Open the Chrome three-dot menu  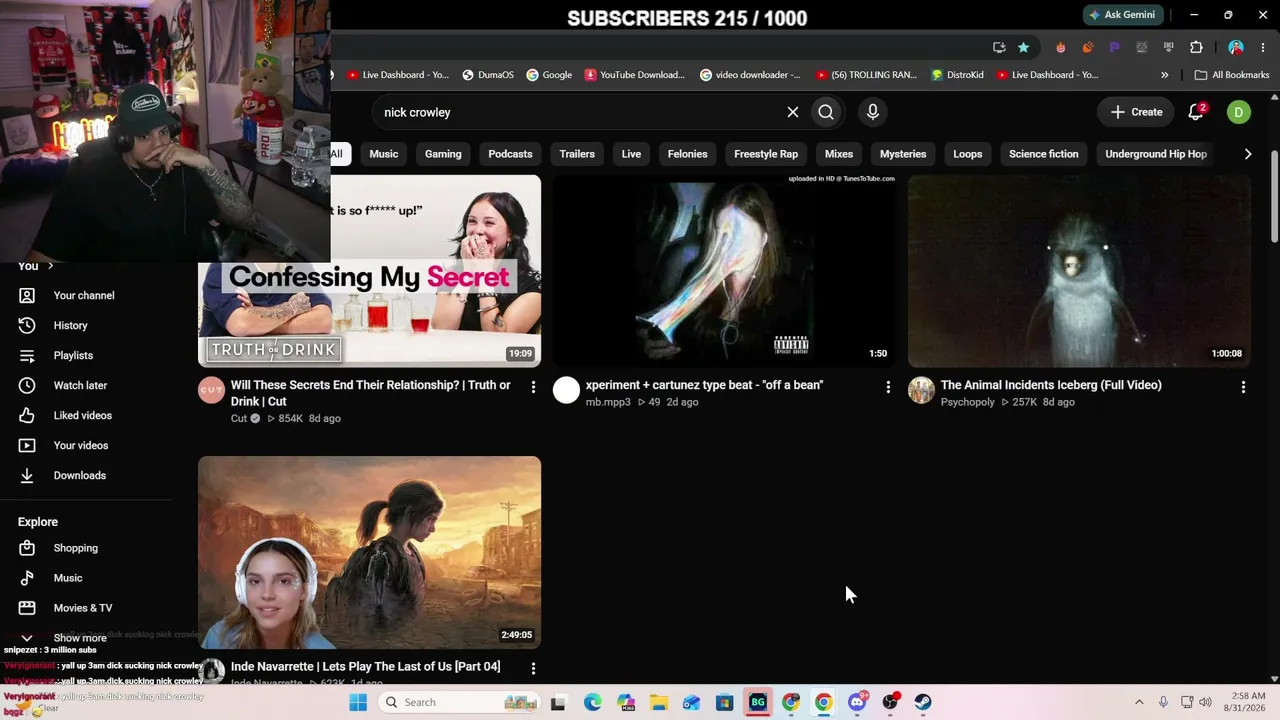pos(1263,47)
